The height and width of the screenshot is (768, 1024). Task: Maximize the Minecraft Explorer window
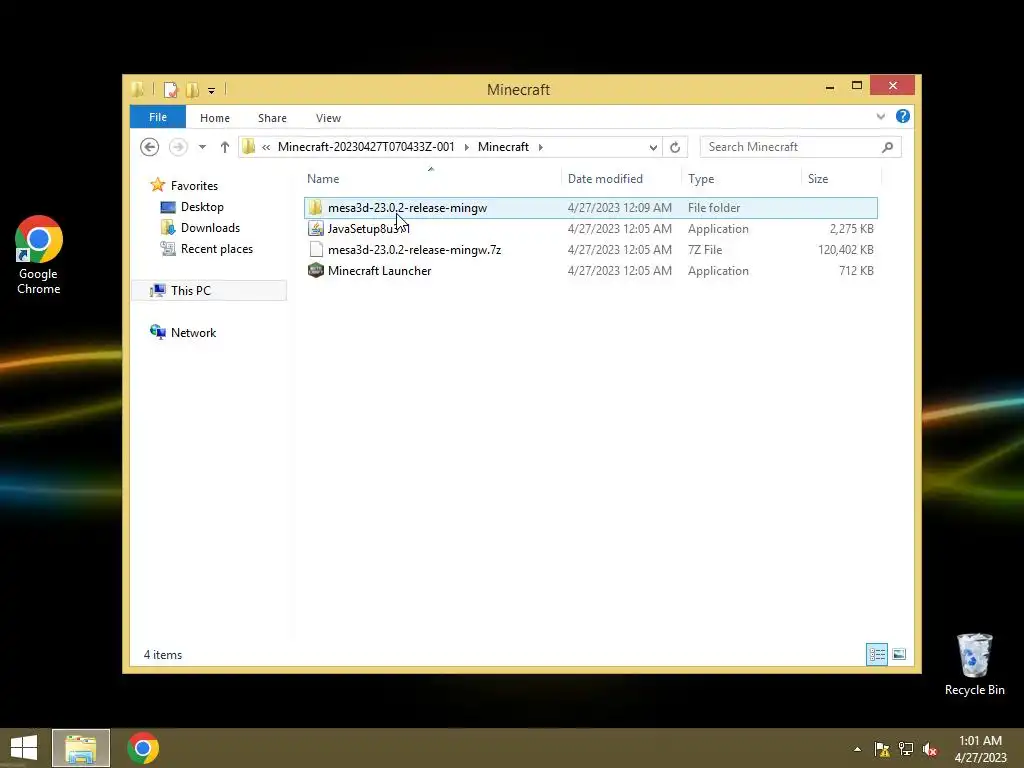[857, 86]
